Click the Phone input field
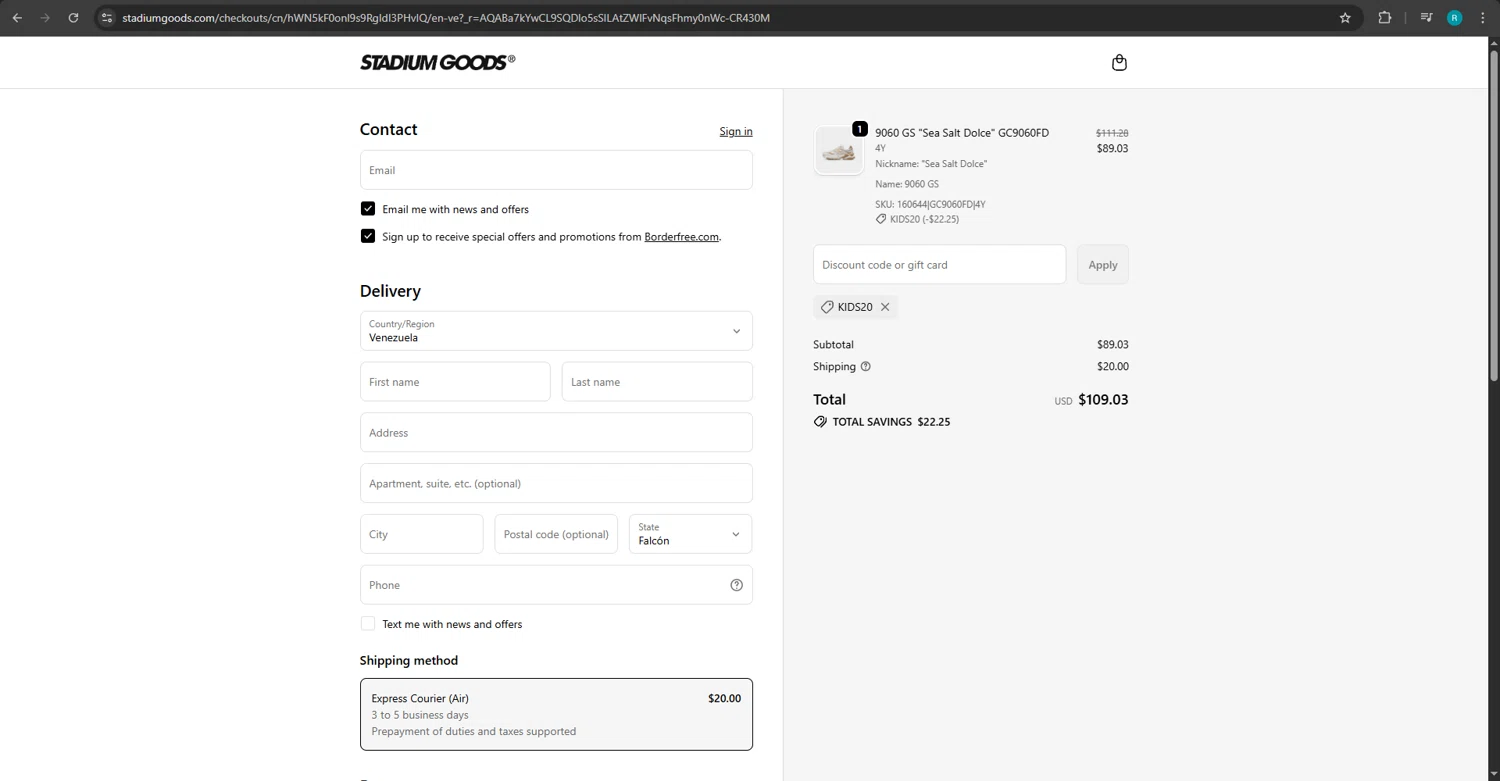The image size is (1500, 781). click(x=556, y=585)
